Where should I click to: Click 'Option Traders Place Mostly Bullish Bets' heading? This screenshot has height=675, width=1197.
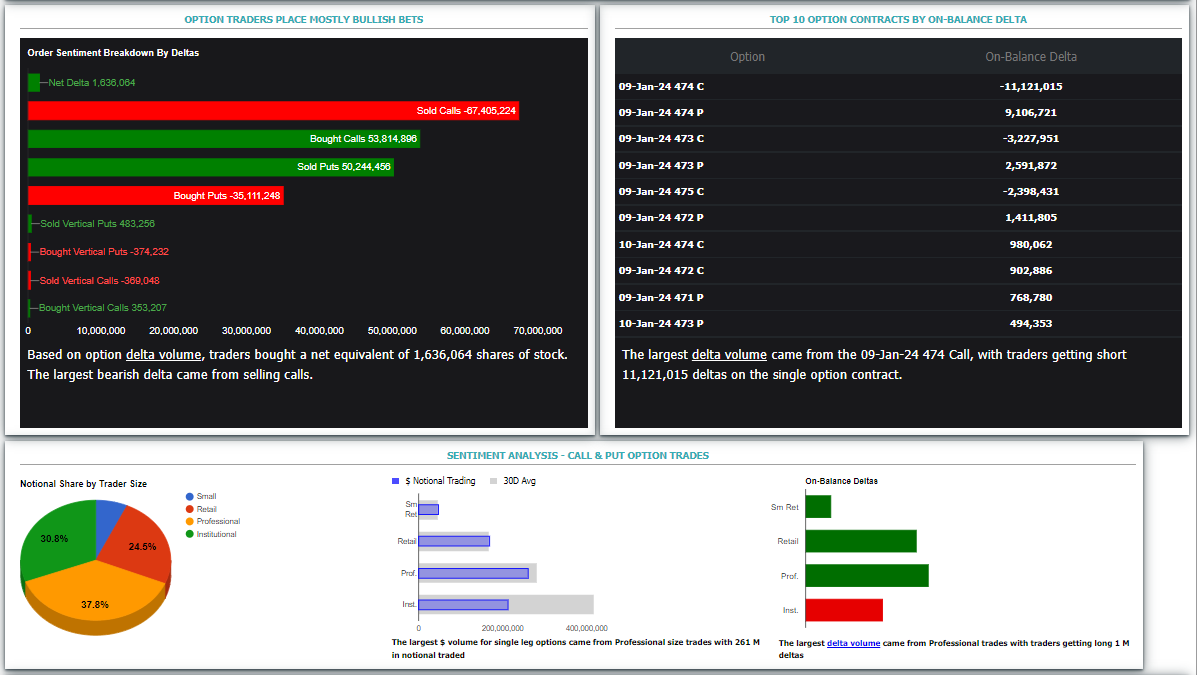pos(304,20)
